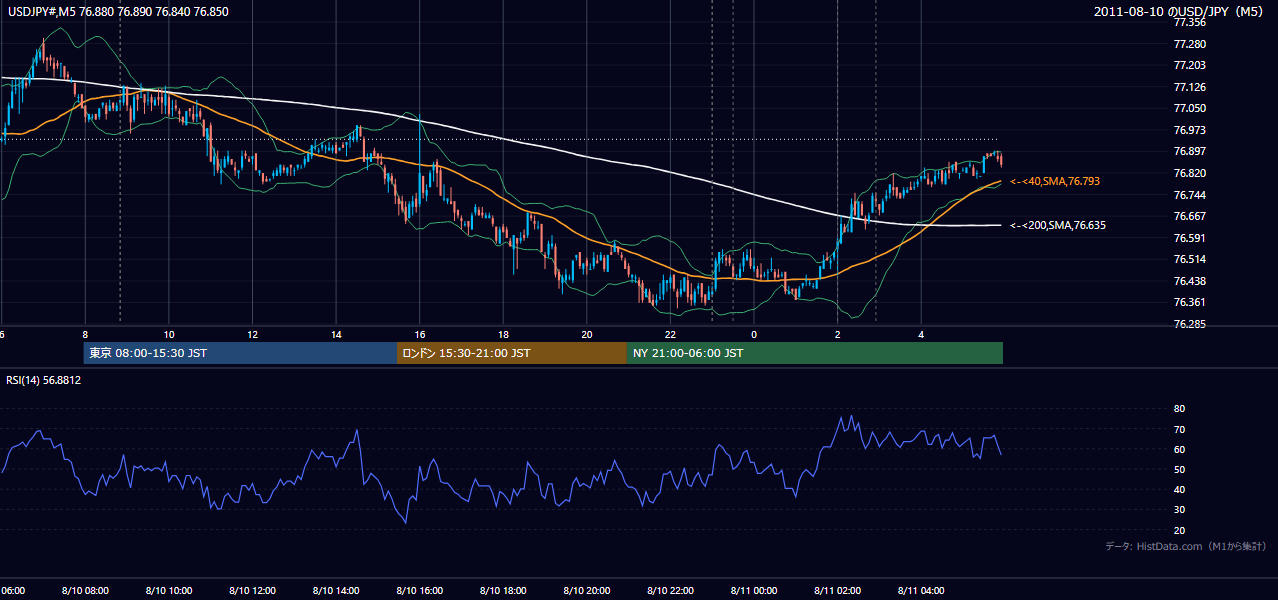The image size is (1278, 600).
Task: Click price axis value 76.897
Action: click(x=1190, y=151)
